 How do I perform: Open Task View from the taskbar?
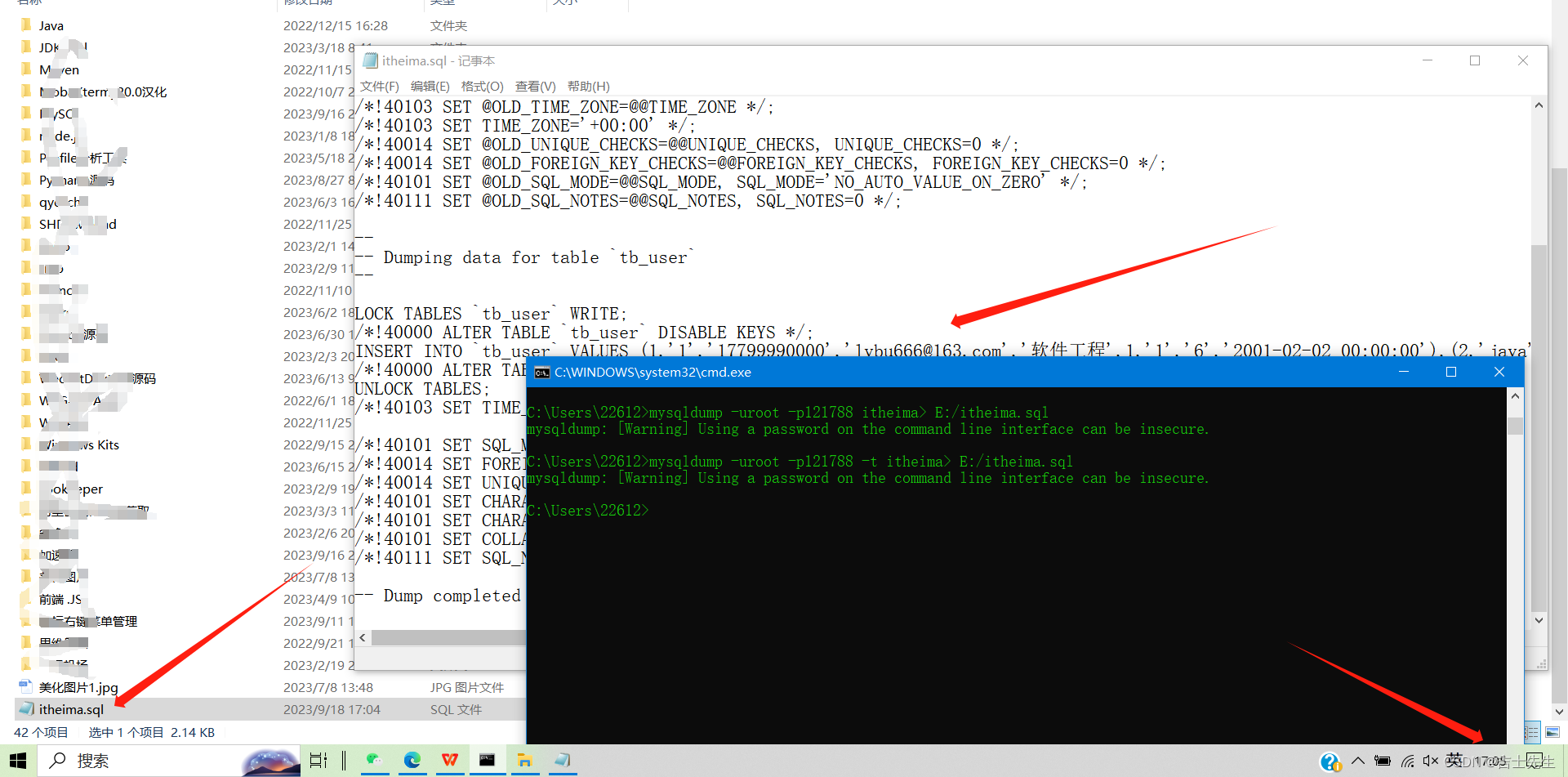coord(318,761)
